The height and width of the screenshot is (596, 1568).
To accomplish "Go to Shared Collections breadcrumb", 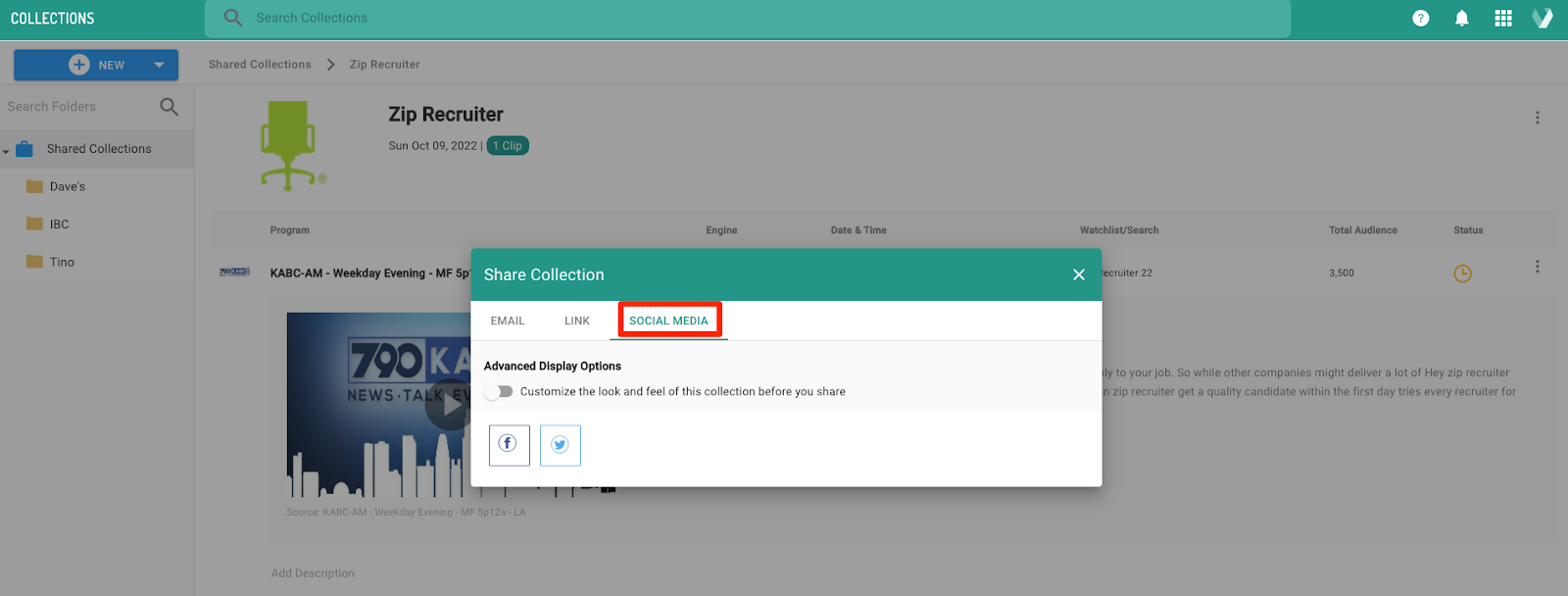I will click(260, 65).
